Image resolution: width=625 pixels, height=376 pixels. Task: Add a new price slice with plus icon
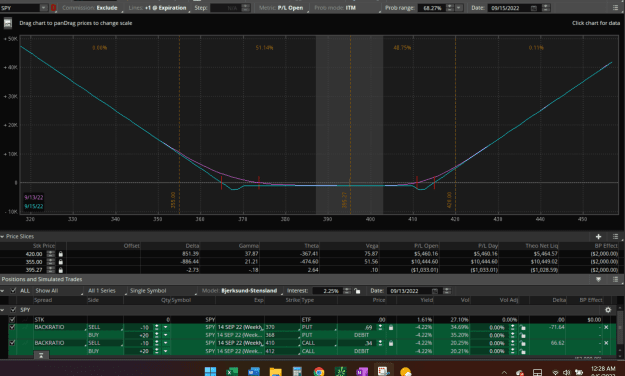tap(598, 236)
